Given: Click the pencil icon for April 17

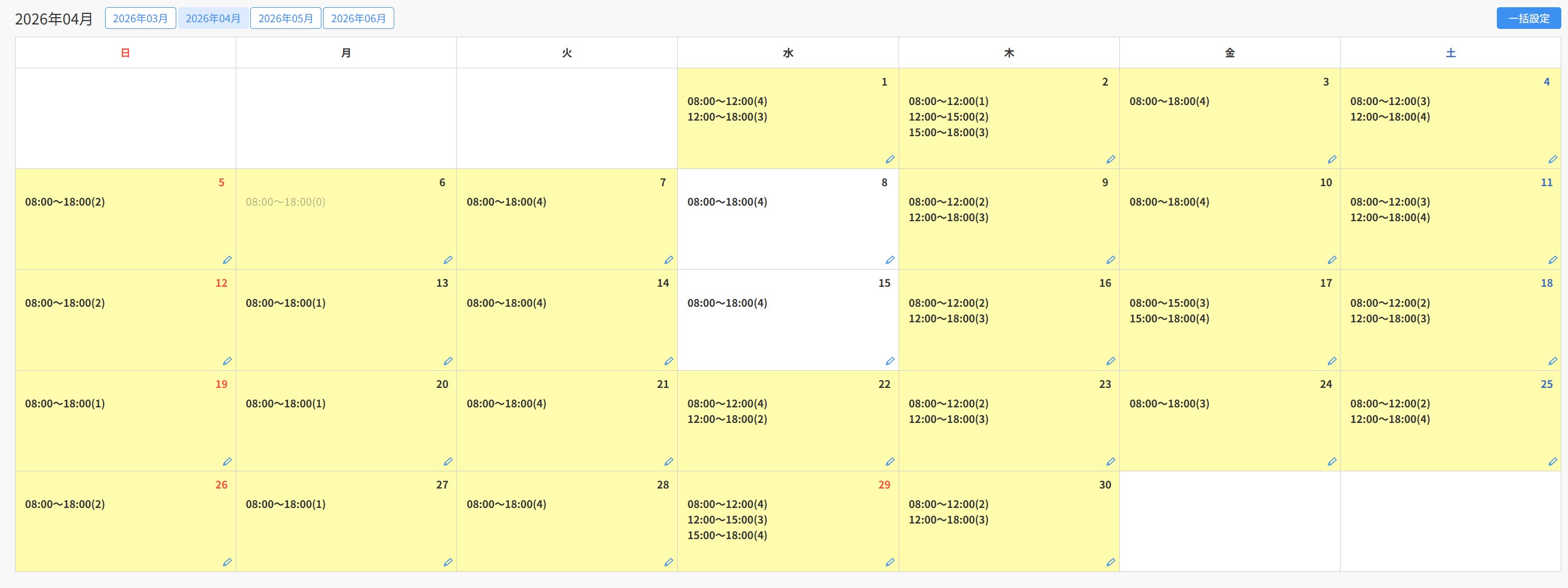Looking at the screenshot, I should pos(1331,361).
